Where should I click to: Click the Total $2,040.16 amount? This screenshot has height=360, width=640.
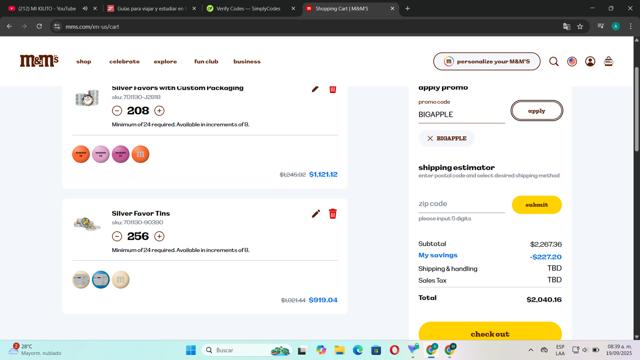click(x=544, y=299)
